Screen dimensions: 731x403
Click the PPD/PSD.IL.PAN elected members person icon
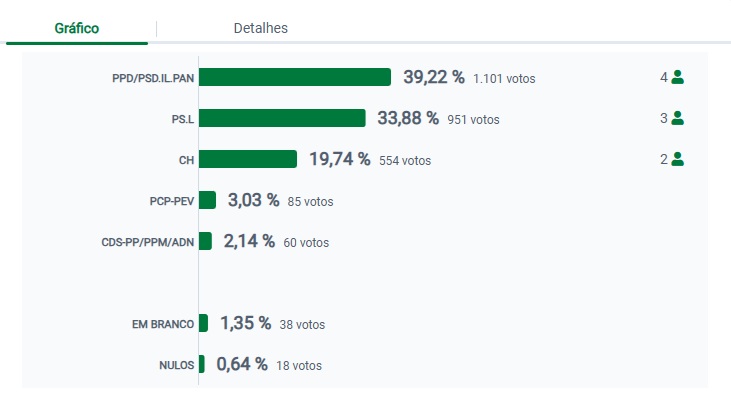click(677, 77)
